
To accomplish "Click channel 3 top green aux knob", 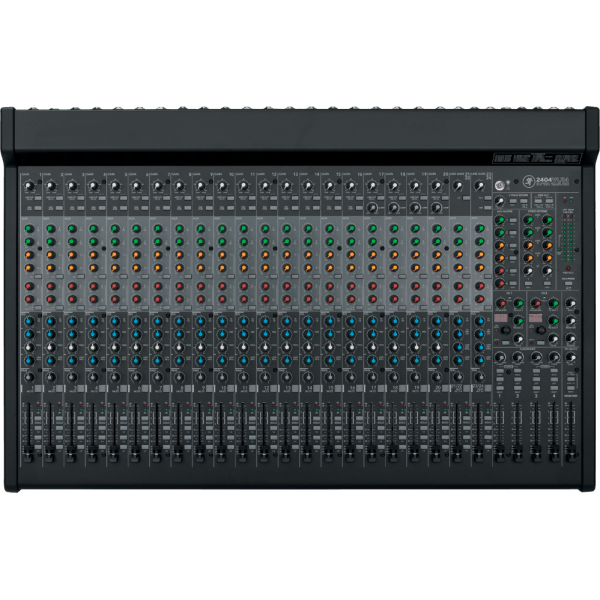I will click(x=71, y=229).
